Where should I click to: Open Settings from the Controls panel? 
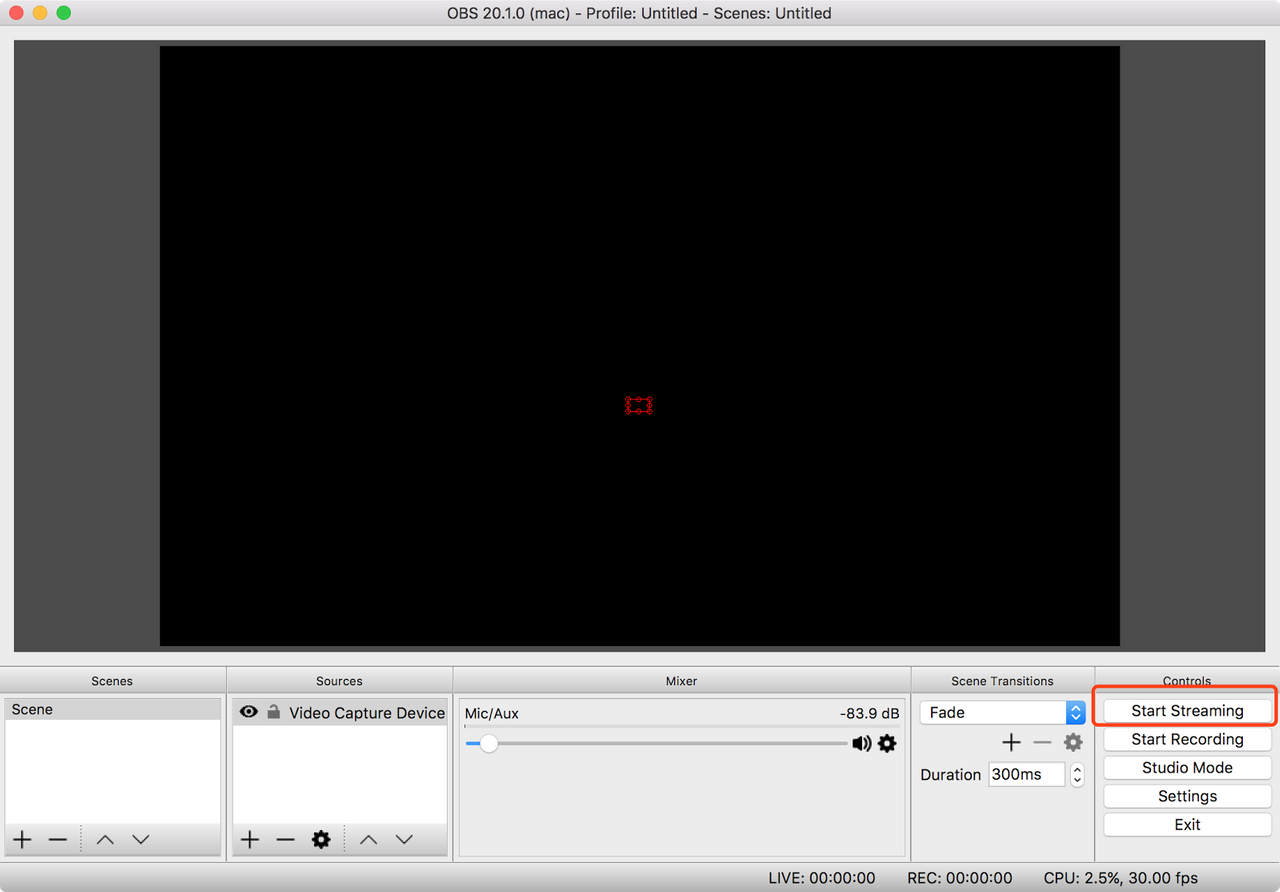coord(1187,796)
